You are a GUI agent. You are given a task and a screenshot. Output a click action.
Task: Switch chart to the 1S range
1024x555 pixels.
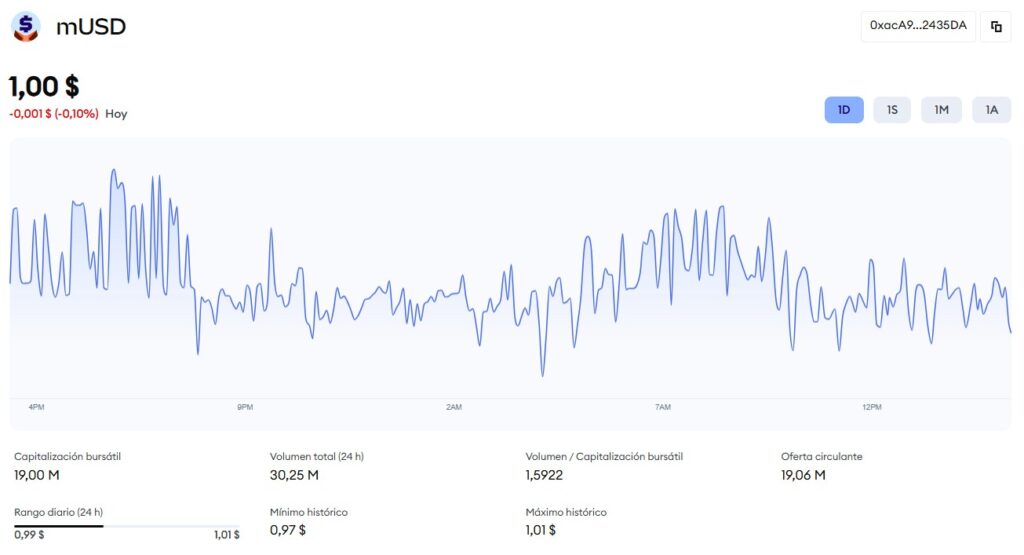(x=892, y=110)
